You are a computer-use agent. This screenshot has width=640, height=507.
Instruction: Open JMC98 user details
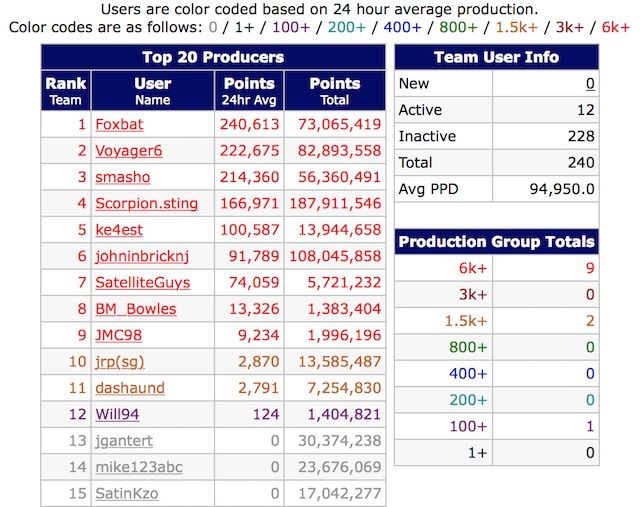click(x=120, y=335)
